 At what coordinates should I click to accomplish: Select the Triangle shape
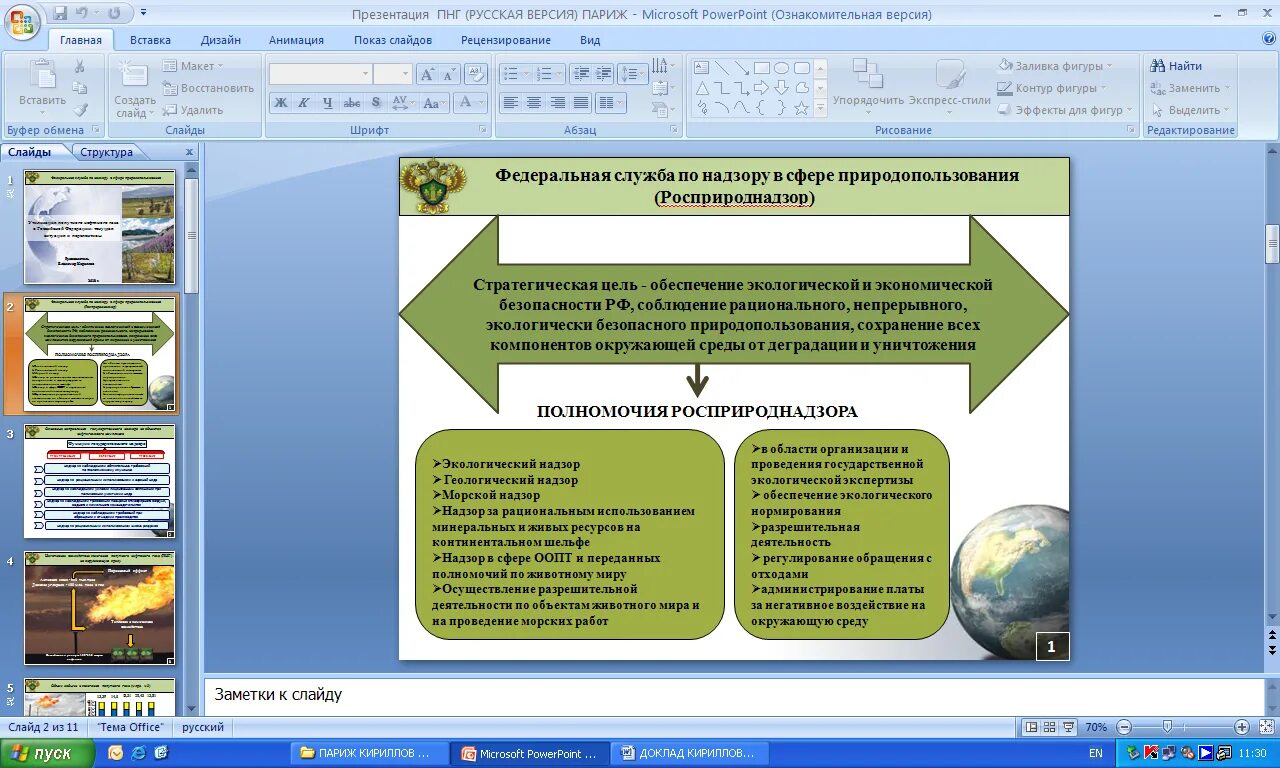[701, 88]
